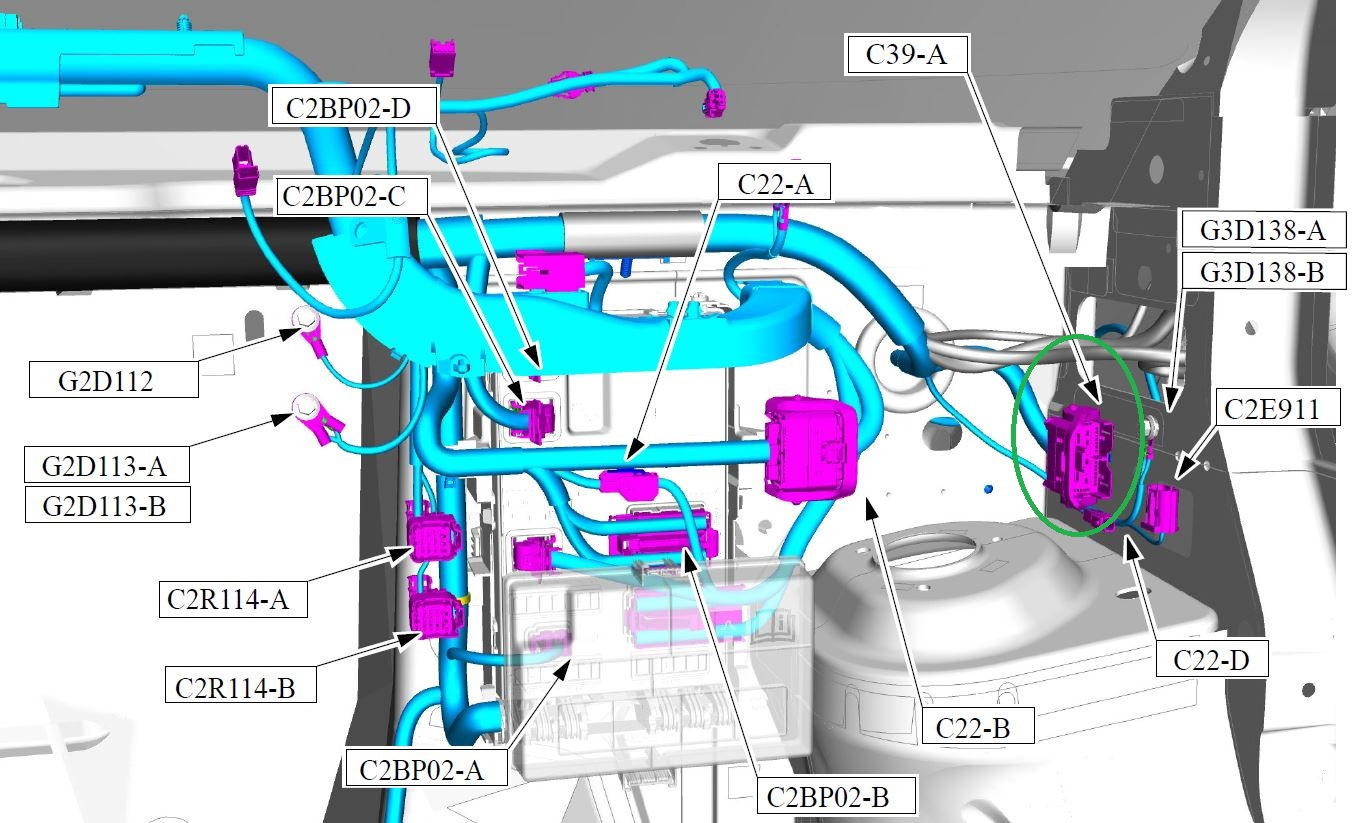Click the C2BP02-A label box
The height and width of the screenshot is (823, 1364).
[x=426, y=768]
